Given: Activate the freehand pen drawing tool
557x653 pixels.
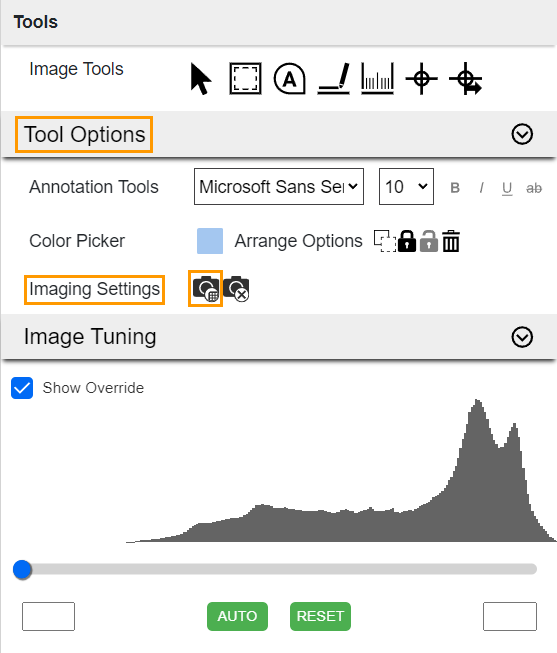Looking at the screenshot, I should [x=334, y=79].
